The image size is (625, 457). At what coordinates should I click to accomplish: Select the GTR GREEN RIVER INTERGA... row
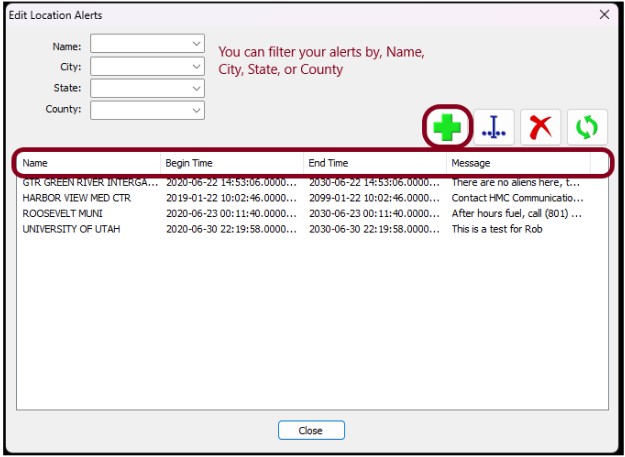tap(312, 182)
